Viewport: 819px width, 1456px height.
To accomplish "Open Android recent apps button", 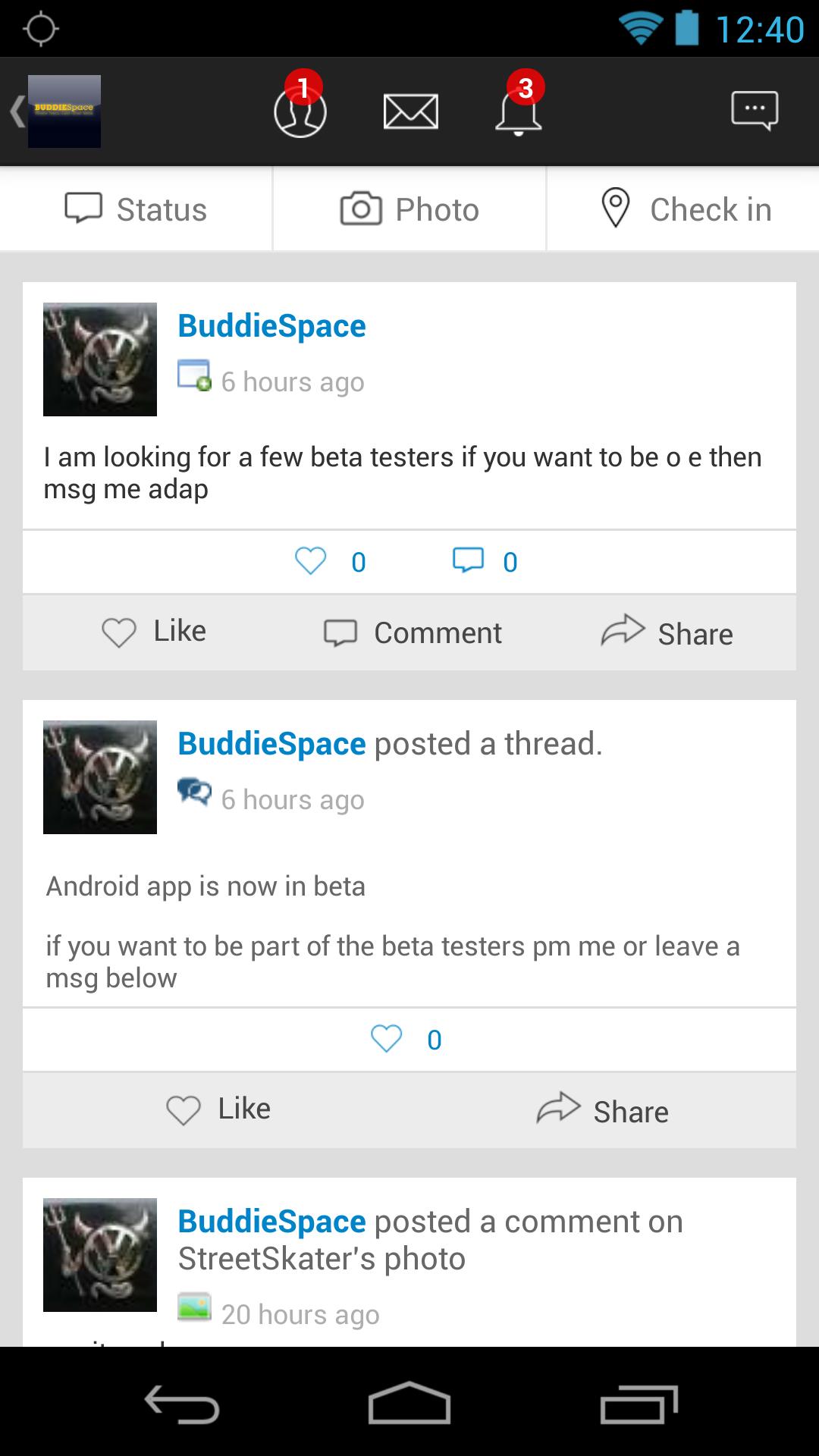I will coord(639,1404).
